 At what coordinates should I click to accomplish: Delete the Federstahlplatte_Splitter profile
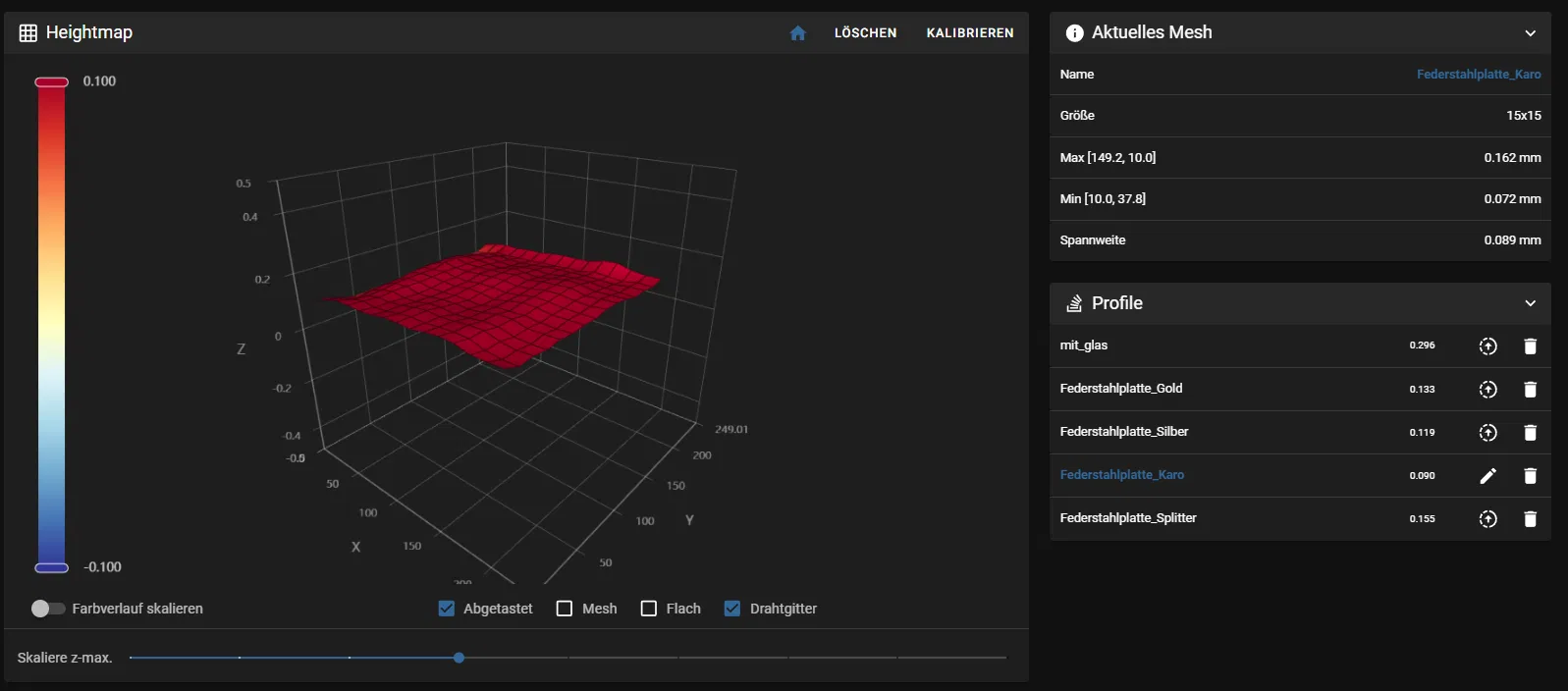click(1530, 518)
